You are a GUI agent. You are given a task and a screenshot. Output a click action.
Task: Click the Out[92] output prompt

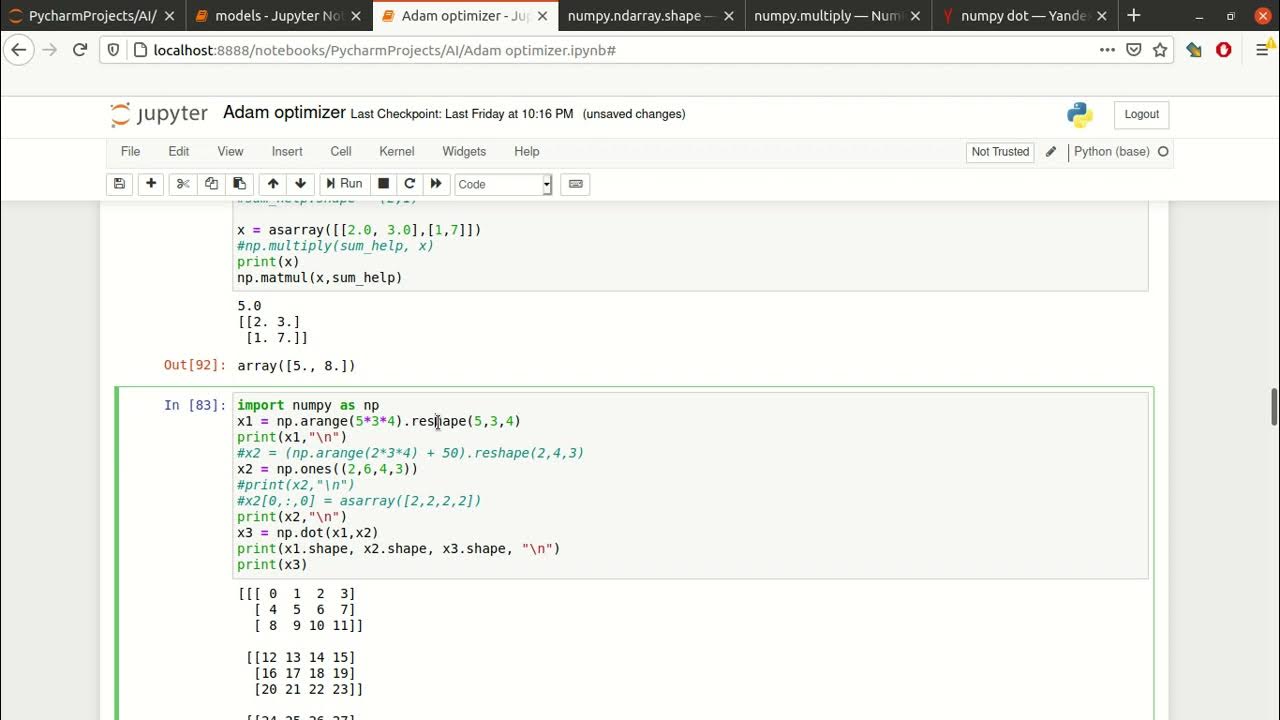(x=194, y=365)
